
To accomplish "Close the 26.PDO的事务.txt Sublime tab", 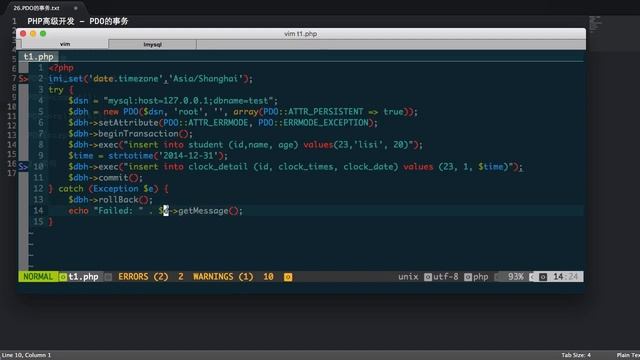I will click(x=76, y=8).
